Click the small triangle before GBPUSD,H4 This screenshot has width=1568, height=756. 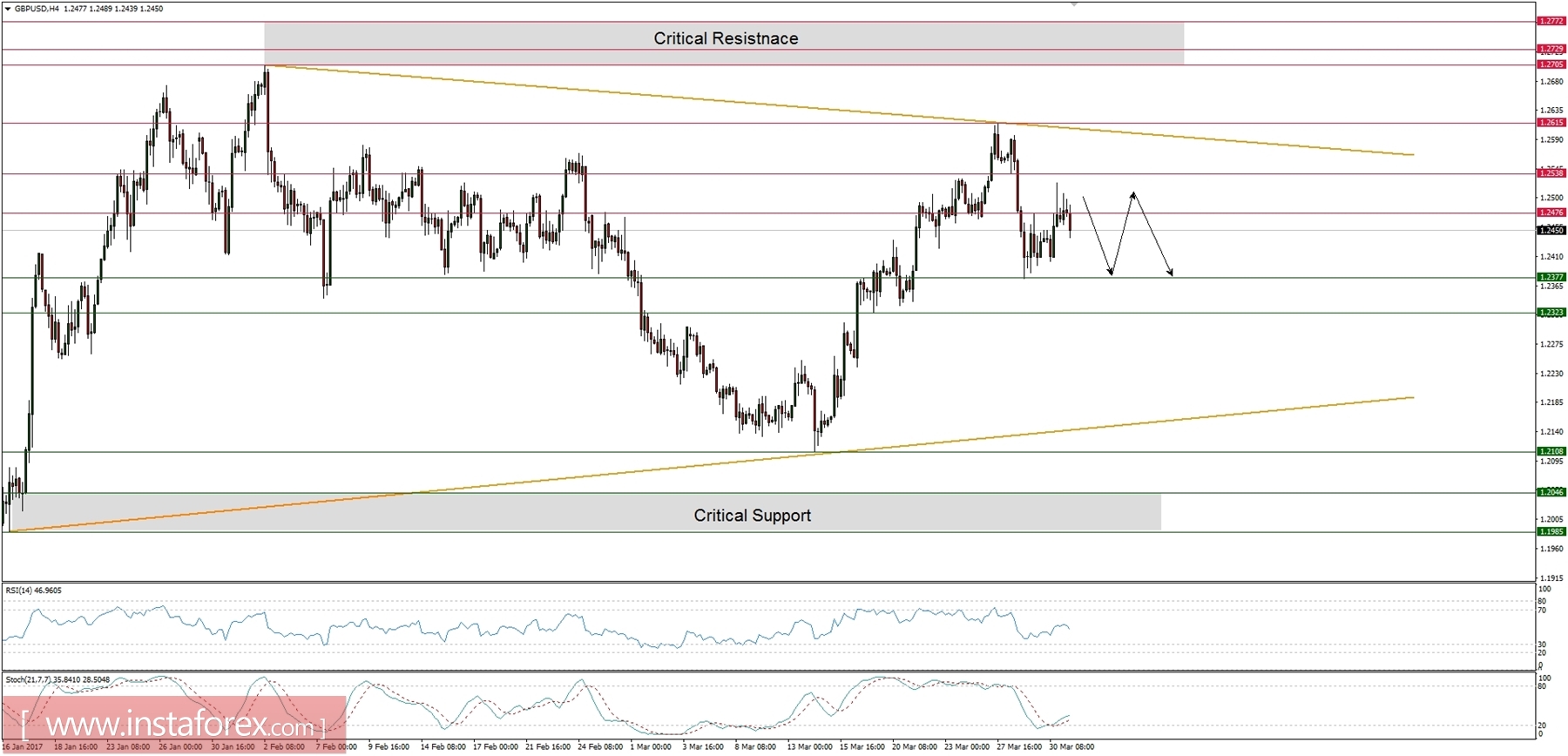(x=8, y=9)
